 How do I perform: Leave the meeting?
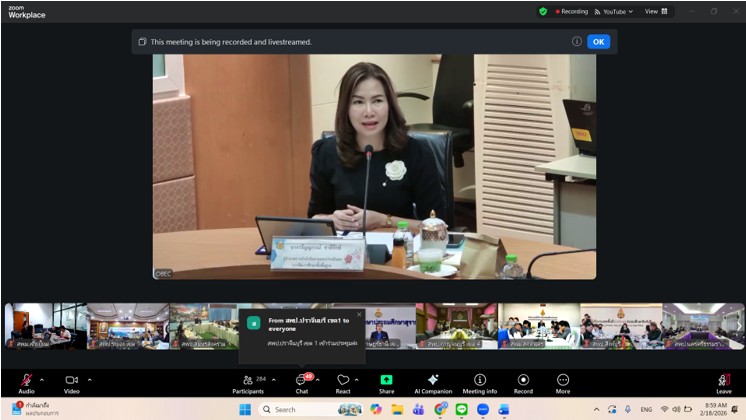click(723, 381)
